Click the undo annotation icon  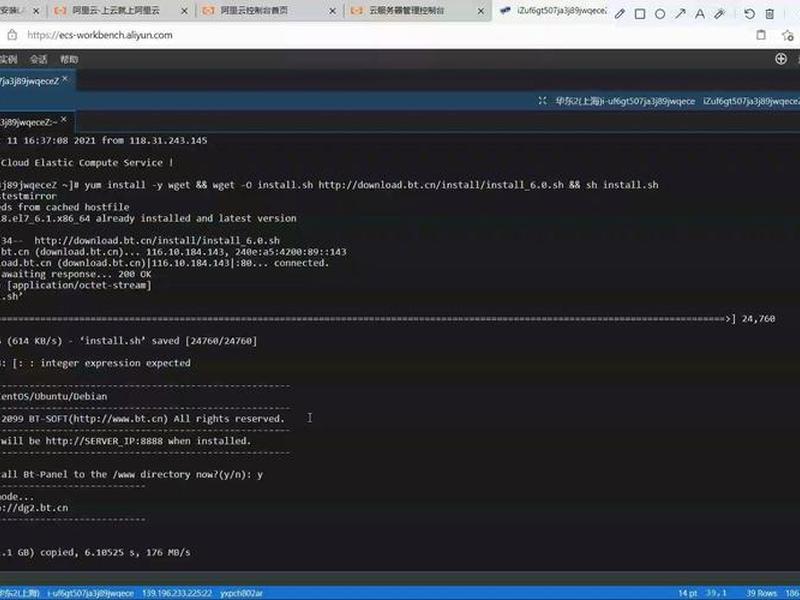pyautogui.click(x=749, y=14)
